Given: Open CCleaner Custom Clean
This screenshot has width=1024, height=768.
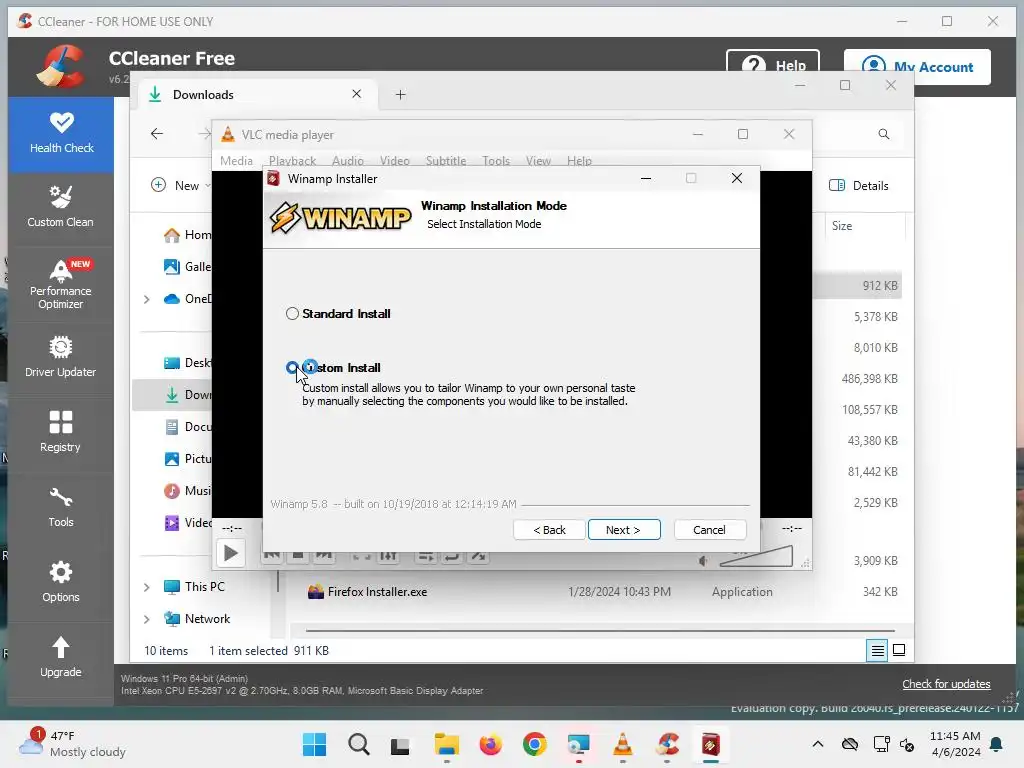Looking at the screenshot, I should tap(61, 208).
